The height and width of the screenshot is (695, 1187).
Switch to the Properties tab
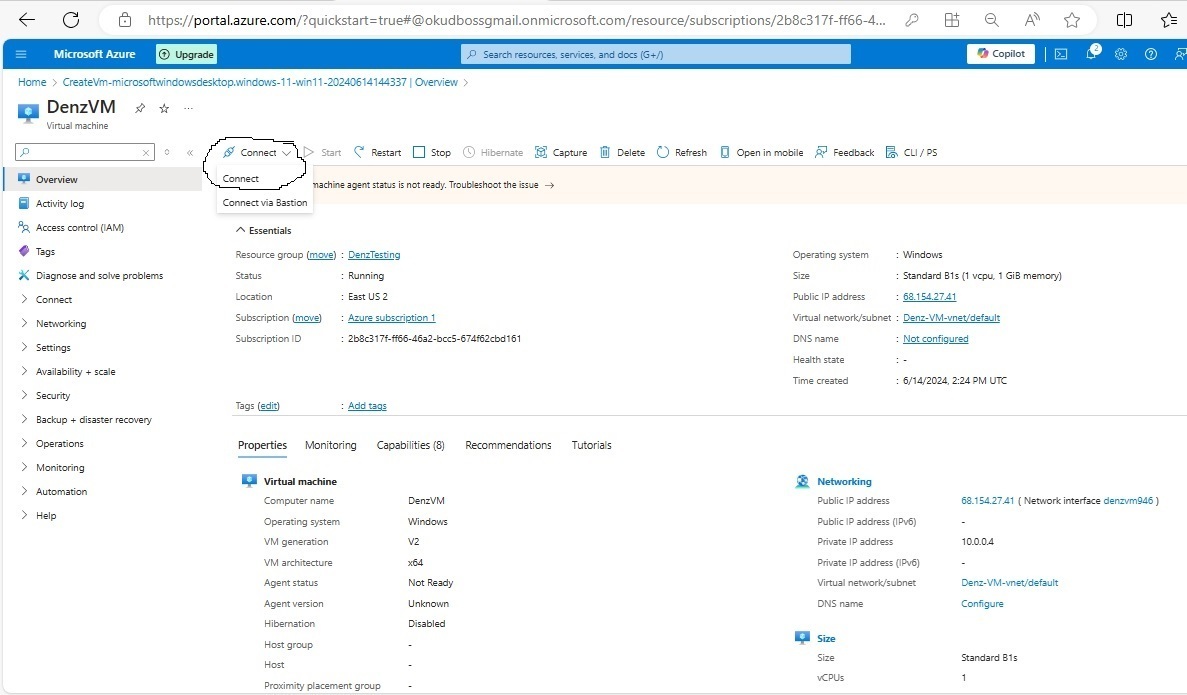[262, 445]
